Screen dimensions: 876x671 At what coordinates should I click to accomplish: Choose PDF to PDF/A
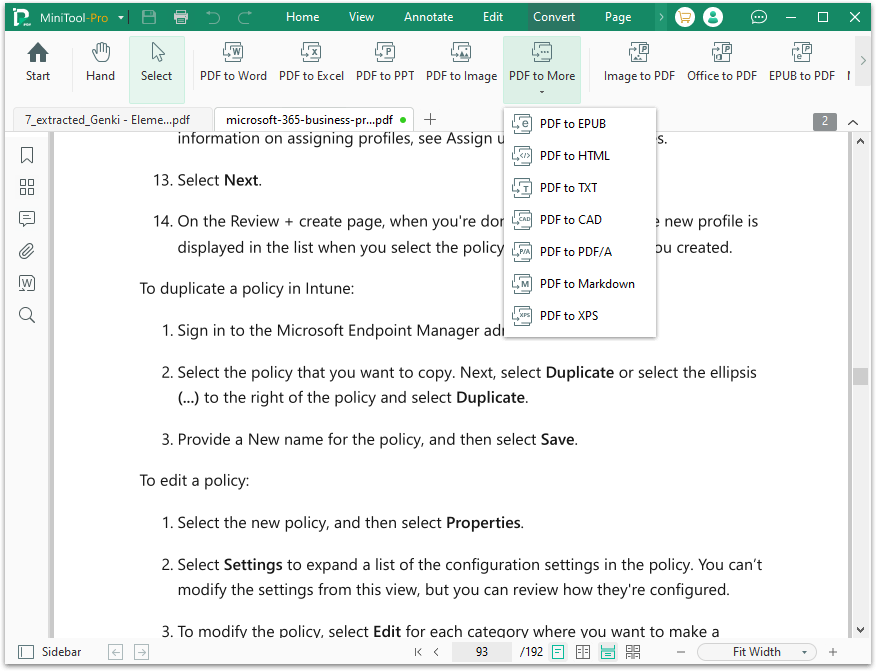click(579, 252)
